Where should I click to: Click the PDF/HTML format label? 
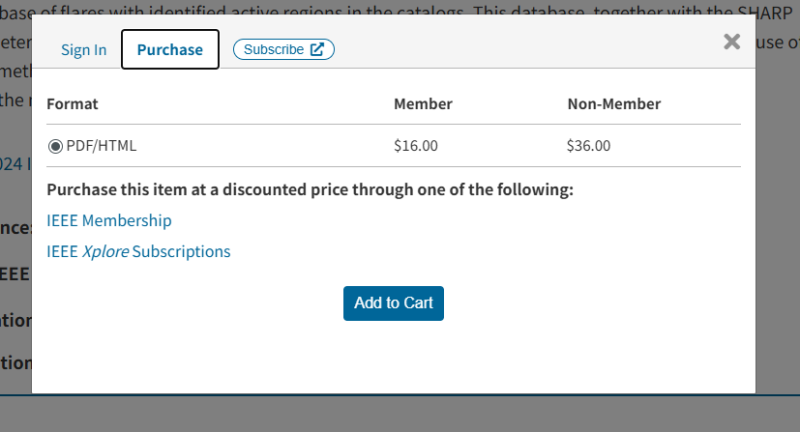coord(101,146)
